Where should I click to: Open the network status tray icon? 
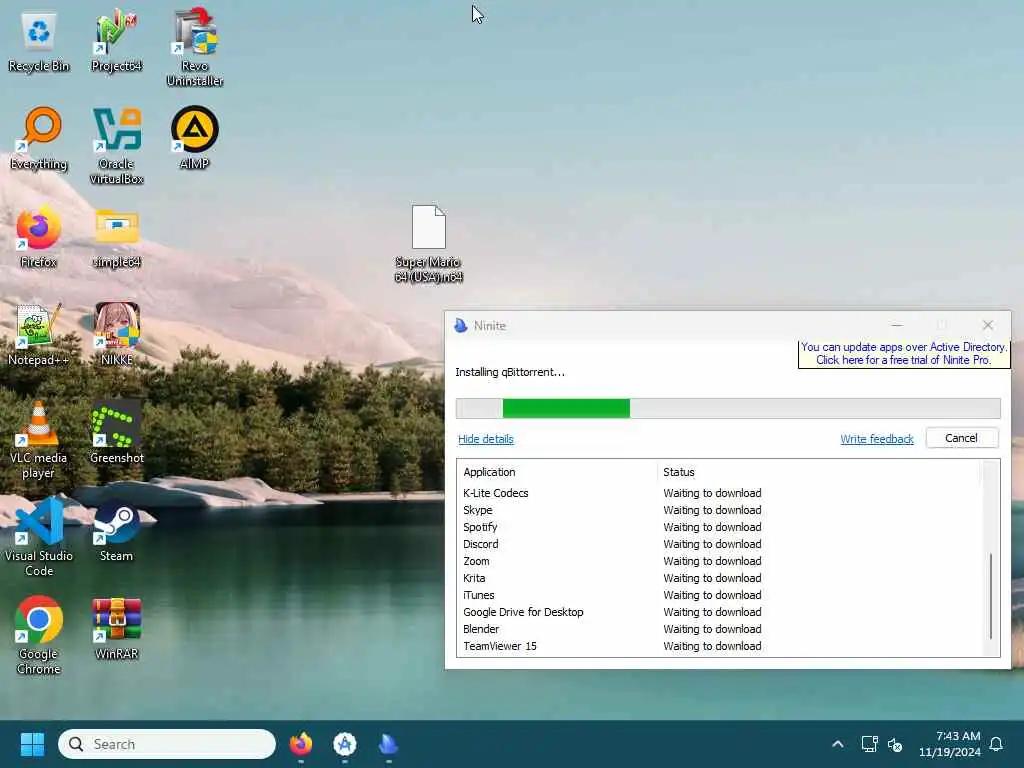[869, 744]
